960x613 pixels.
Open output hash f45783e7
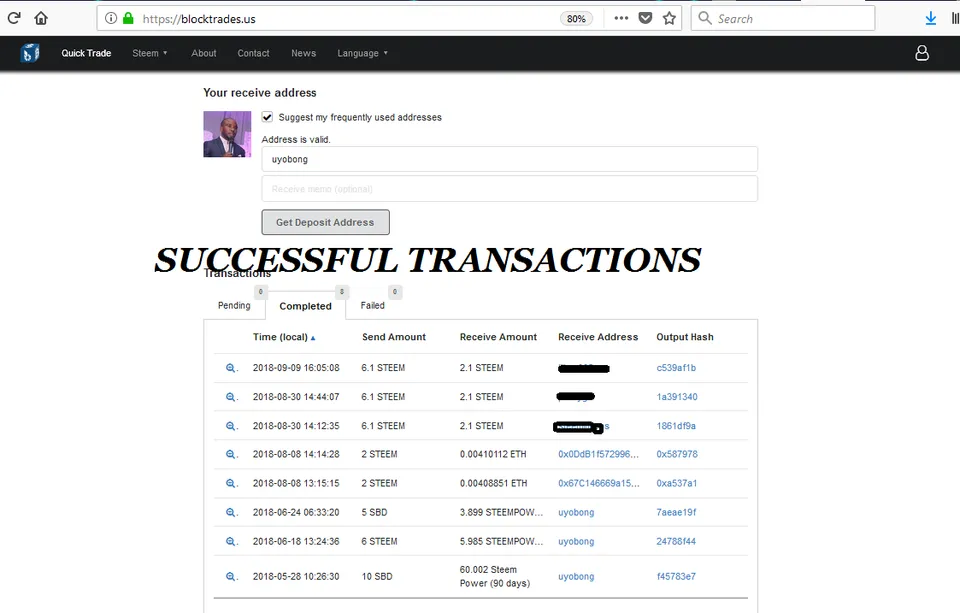click(x=676, y=576)
